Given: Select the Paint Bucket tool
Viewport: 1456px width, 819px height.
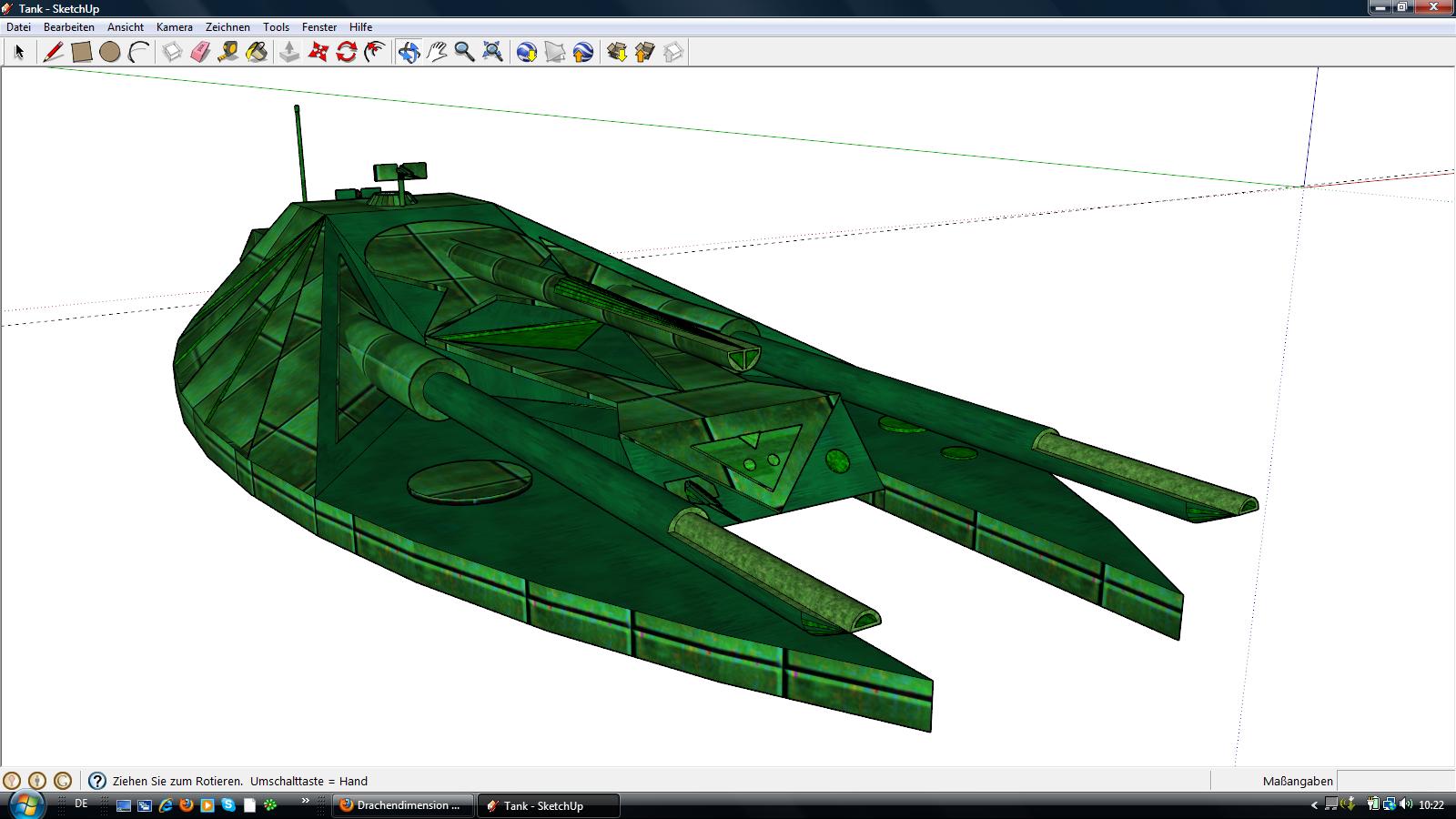Looking at the screenshot, I should pyautogui.click(x=257, y=52).
